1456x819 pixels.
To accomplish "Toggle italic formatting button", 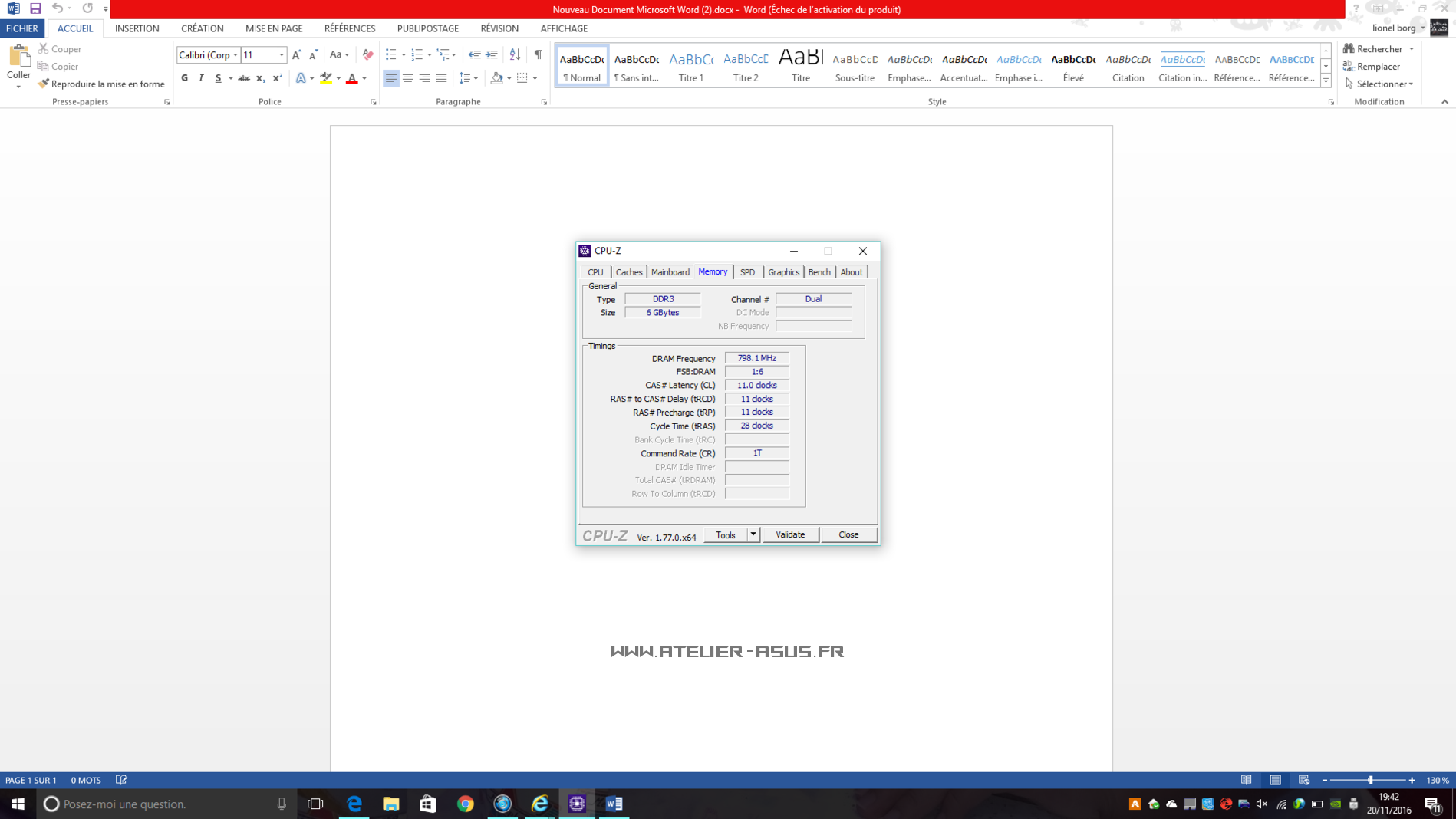I will coord(201,78).
